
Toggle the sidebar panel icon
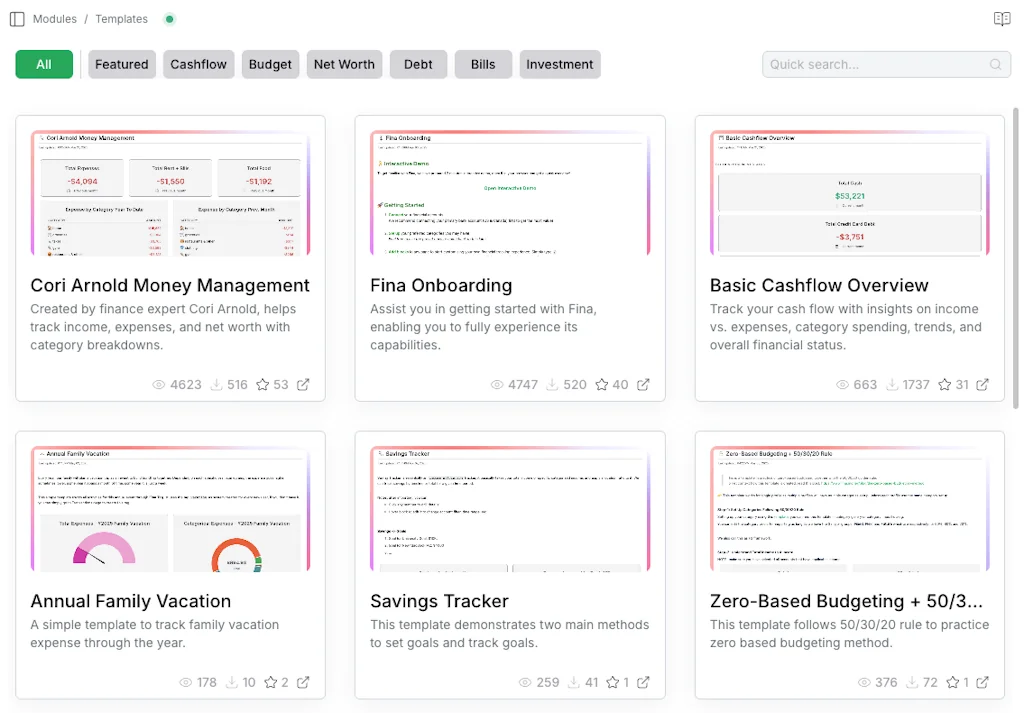(17, 19)
